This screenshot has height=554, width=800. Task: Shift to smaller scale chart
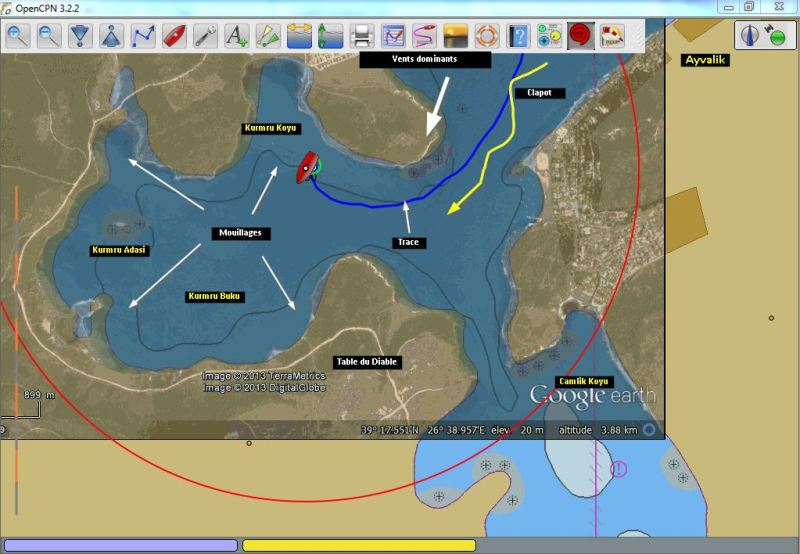point(111,37)
